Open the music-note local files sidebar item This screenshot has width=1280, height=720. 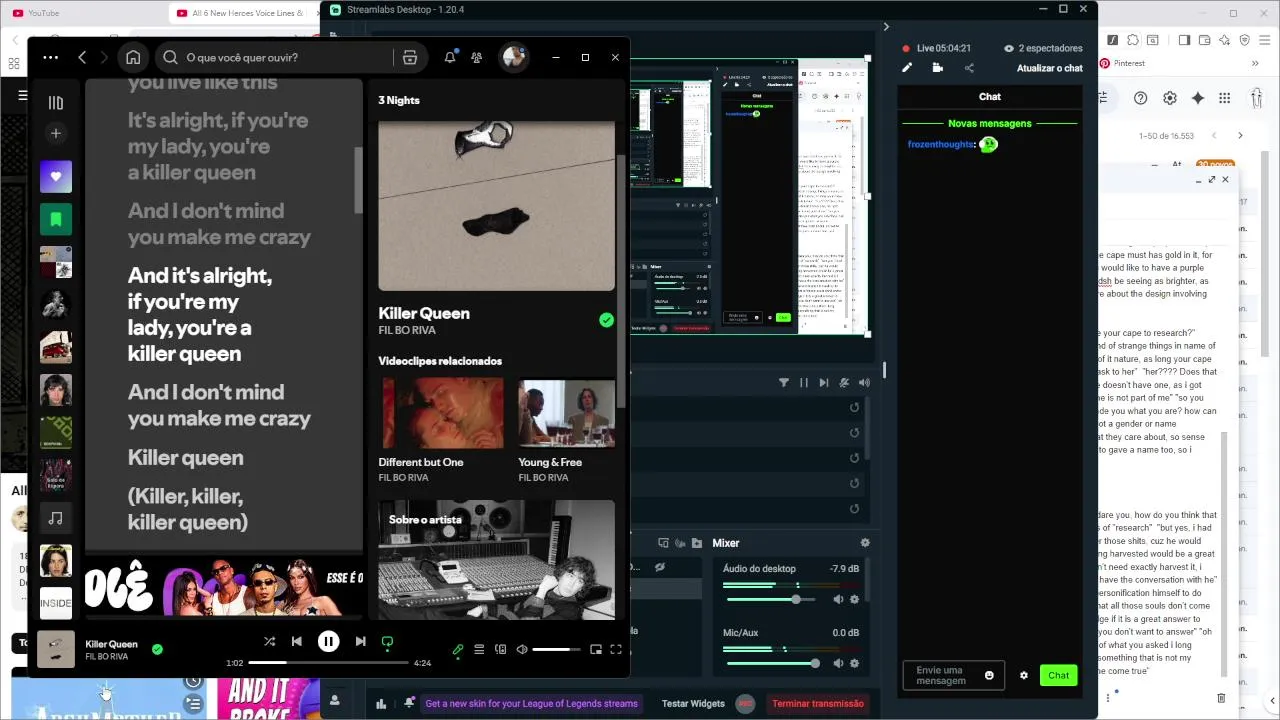tap(56, 518)
